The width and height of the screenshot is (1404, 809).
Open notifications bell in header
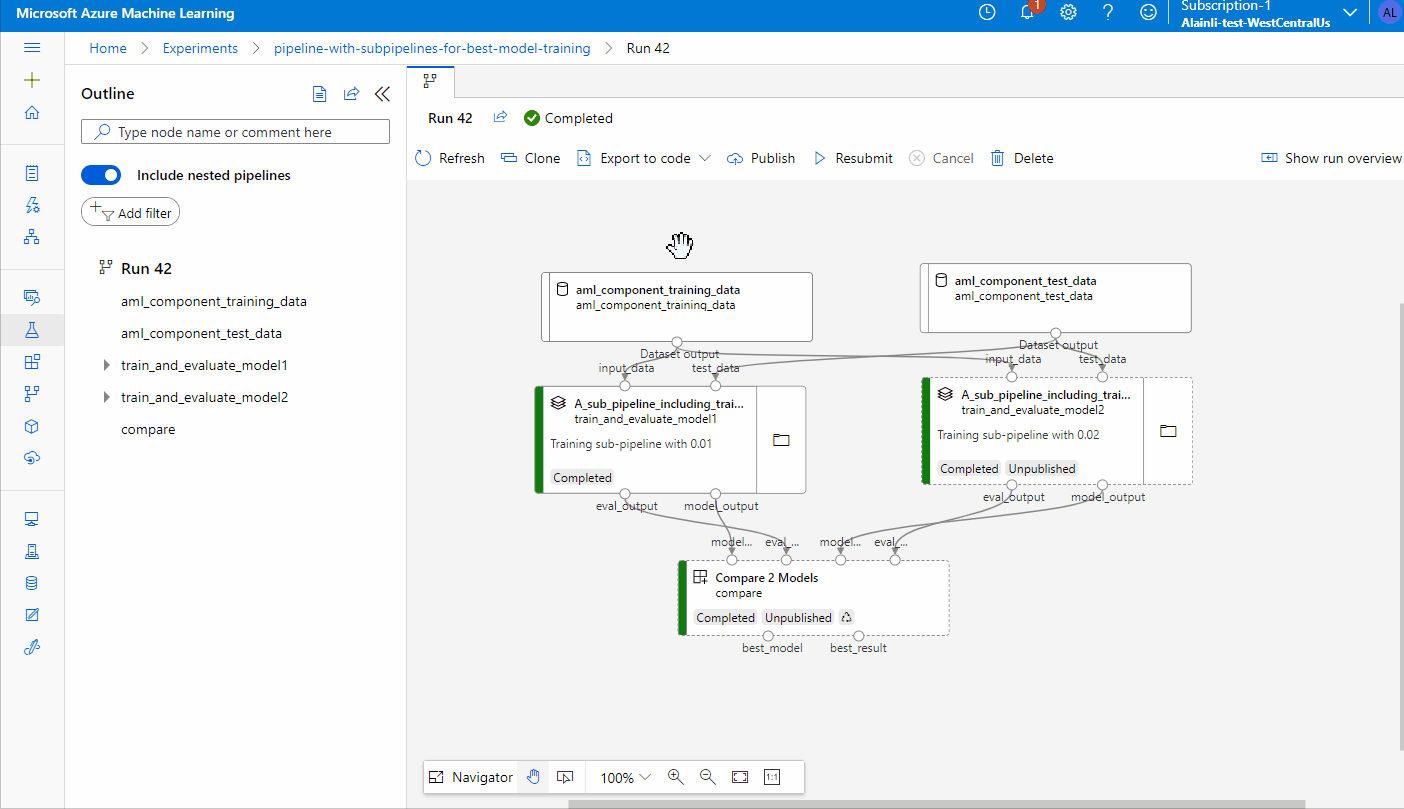[1028, 13]
